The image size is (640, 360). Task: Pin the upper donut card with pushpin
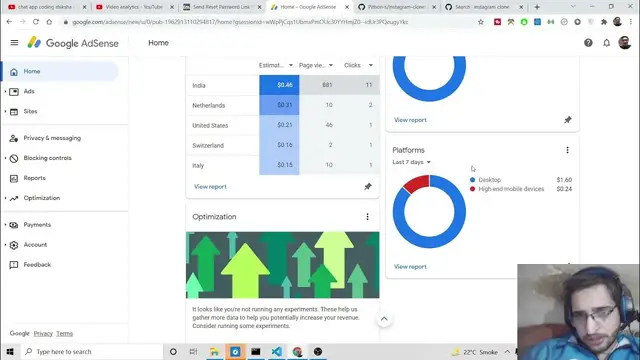568,120
